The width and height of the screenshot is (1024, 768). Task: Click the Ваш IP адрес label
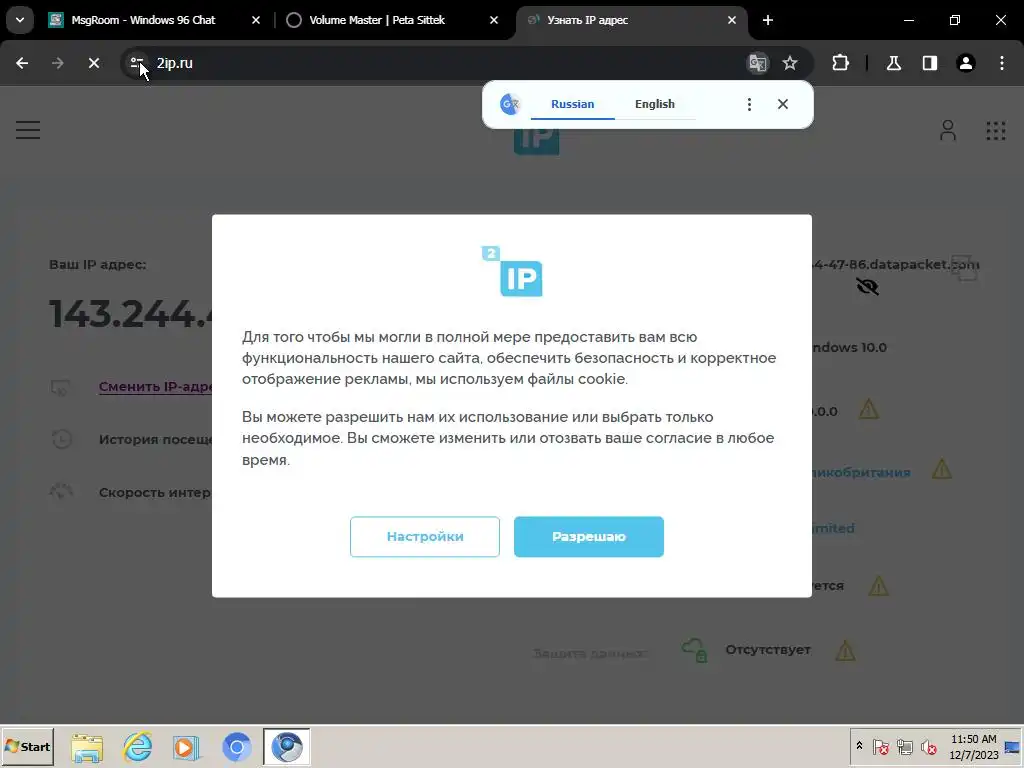pos(97,264)
